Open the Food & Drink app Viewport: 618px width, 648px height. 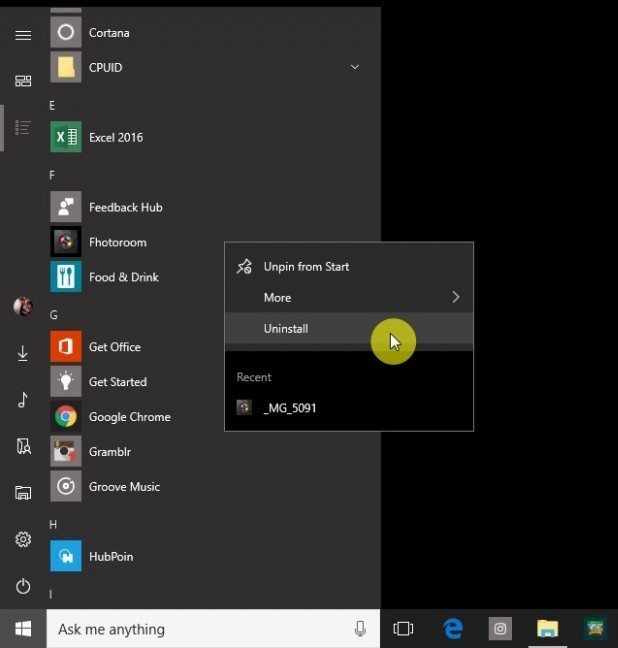point(123,277)
